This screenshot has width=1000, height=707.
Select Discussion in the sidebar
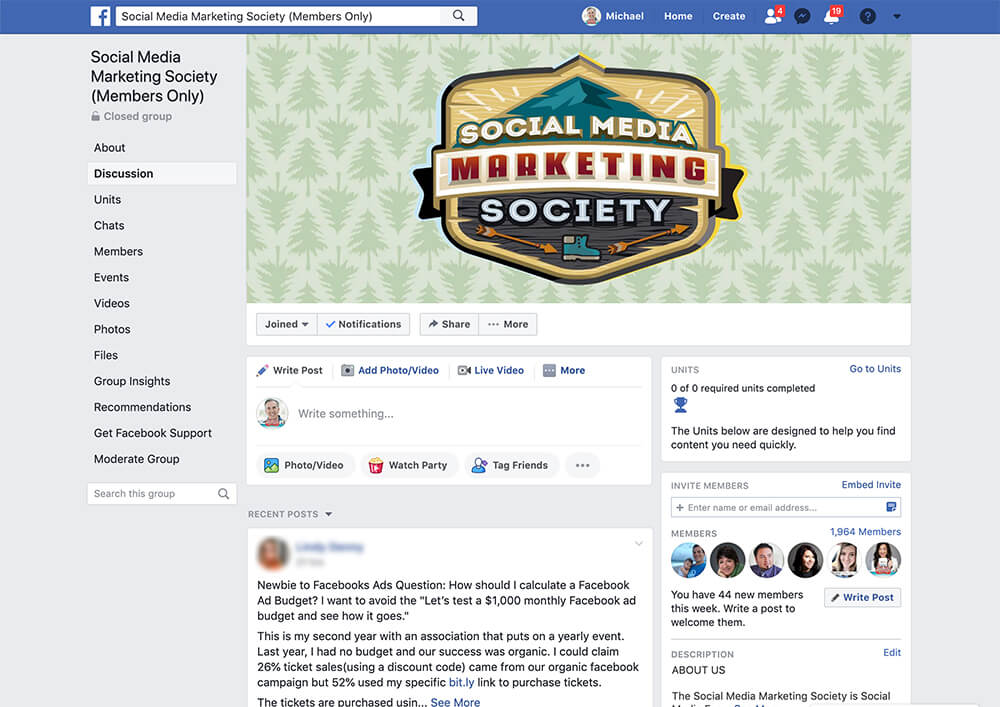[162, 173]
